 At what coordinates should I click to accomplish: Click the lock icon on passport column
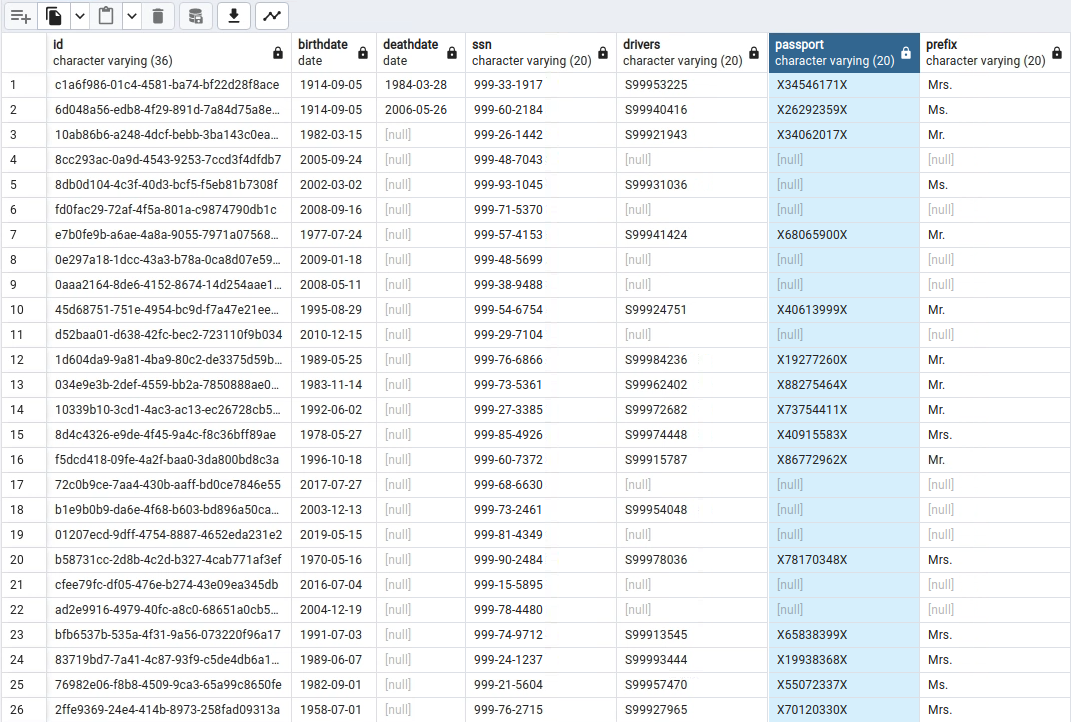click(906, 53)
